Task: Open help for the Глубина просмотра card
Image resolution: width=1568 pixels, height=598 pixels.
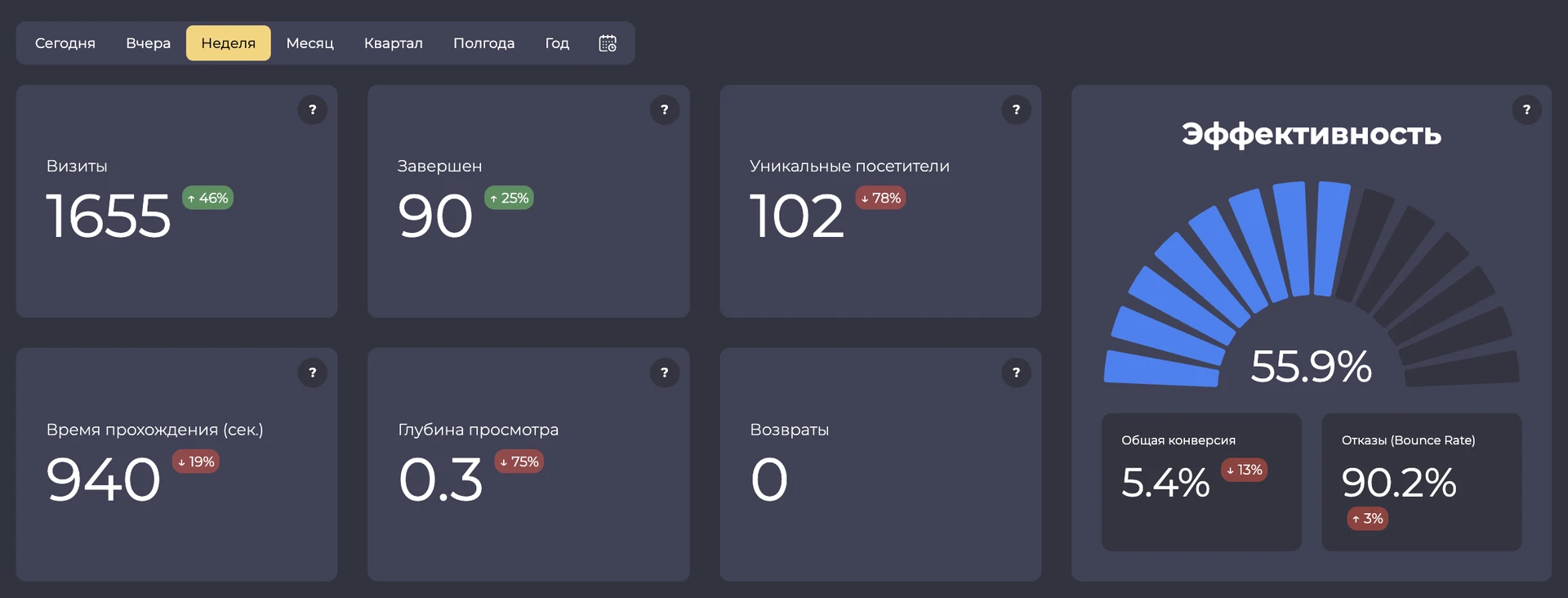Action: pos(664,373)
